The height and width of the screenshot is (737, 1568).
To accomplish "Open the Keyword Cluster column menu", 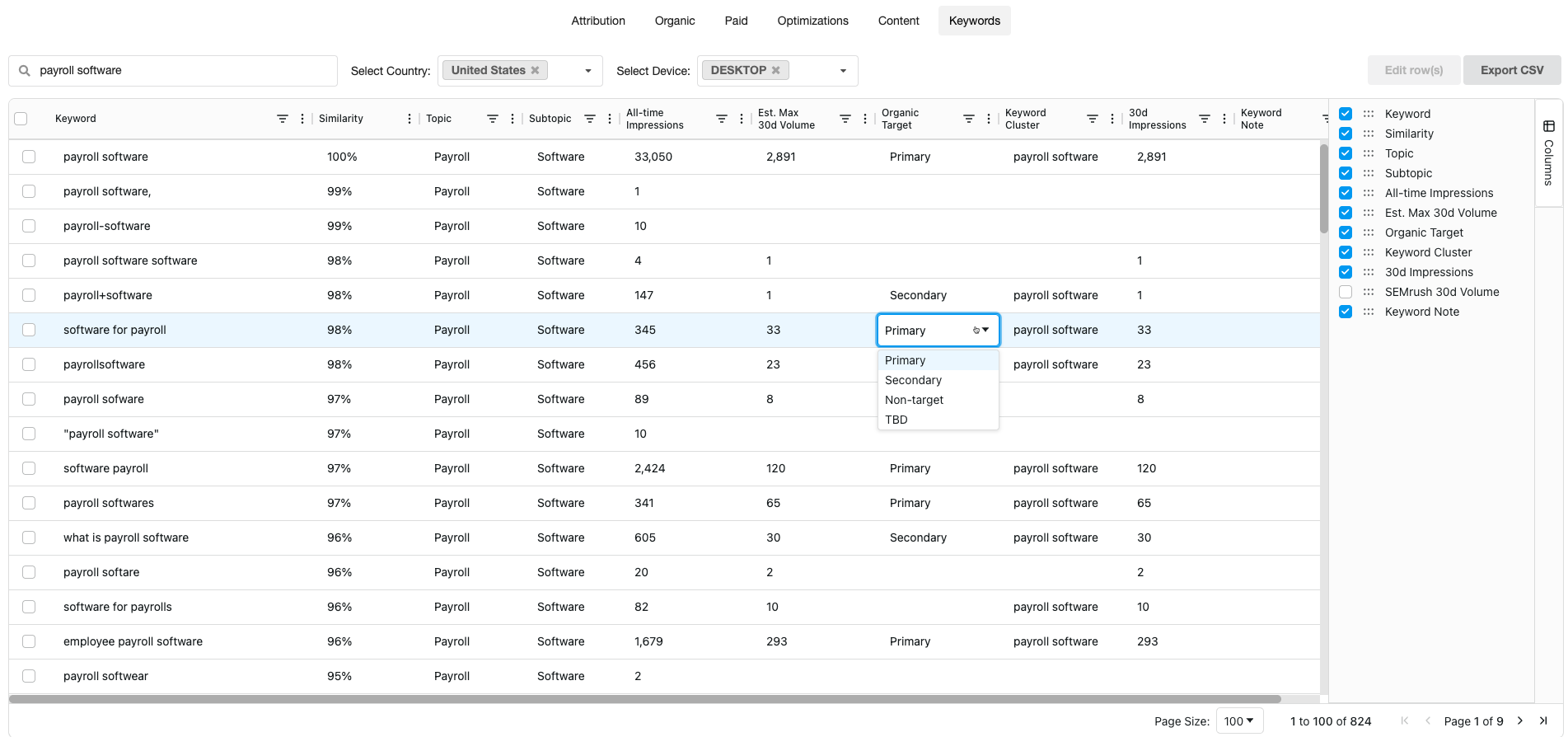I will pyautogui.click(x=1112, y=119).
